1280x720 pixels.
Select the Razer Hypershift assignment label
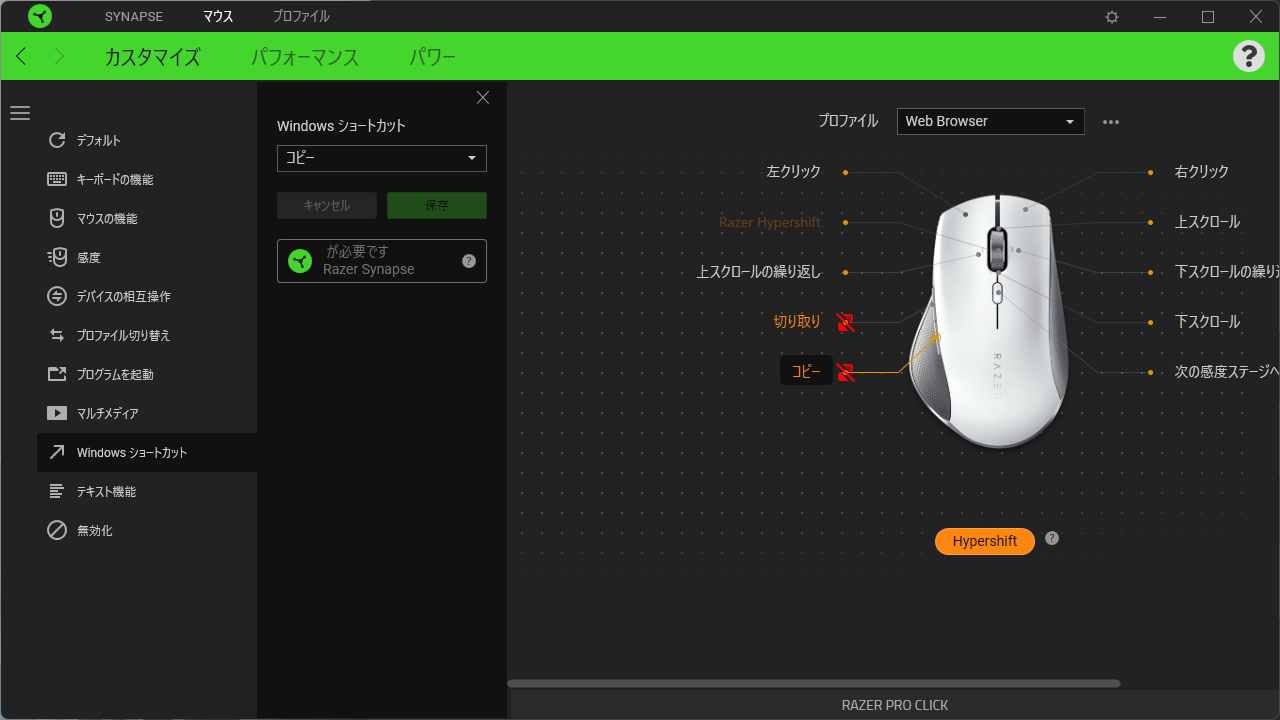[770, 222]
